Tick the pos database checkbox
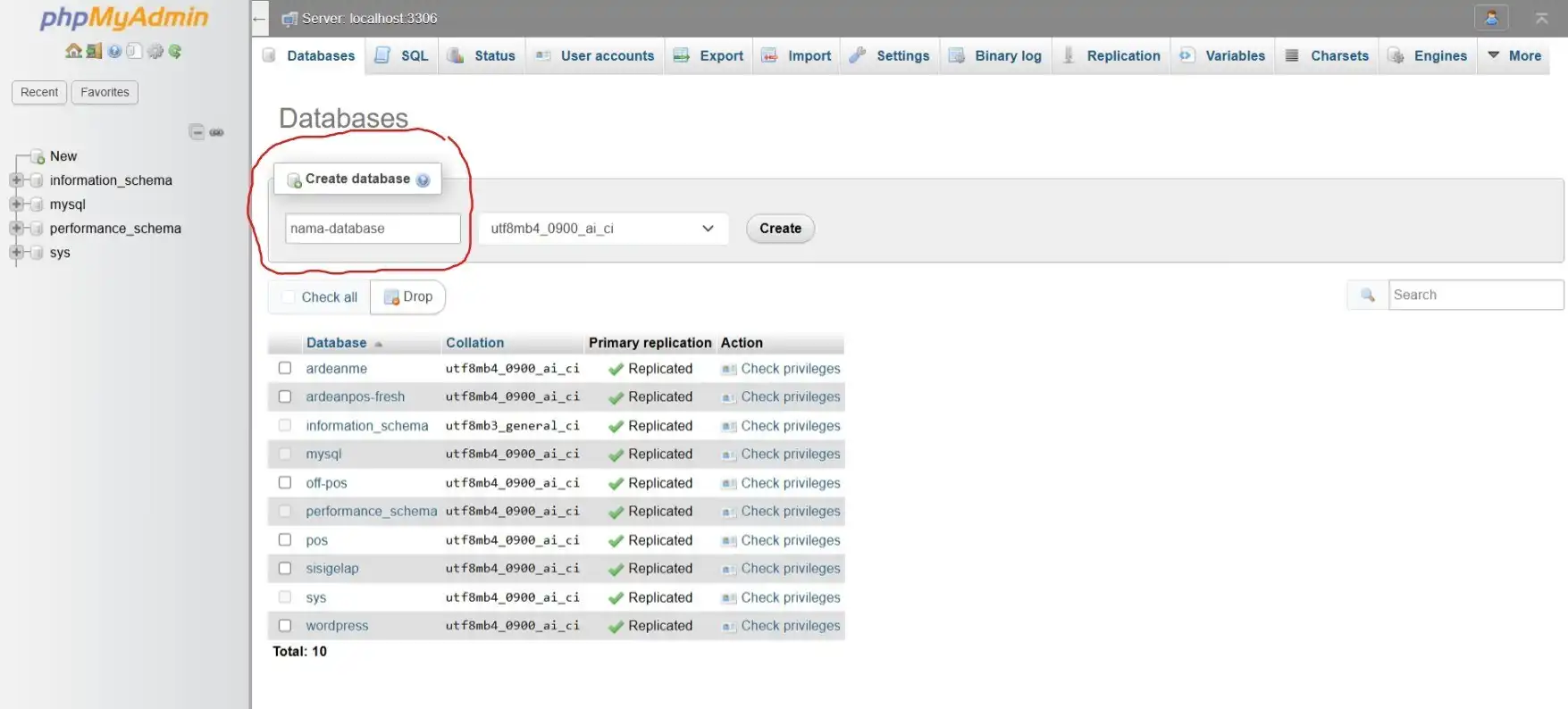Screen dimensions: 1568x709 (285, 539)
